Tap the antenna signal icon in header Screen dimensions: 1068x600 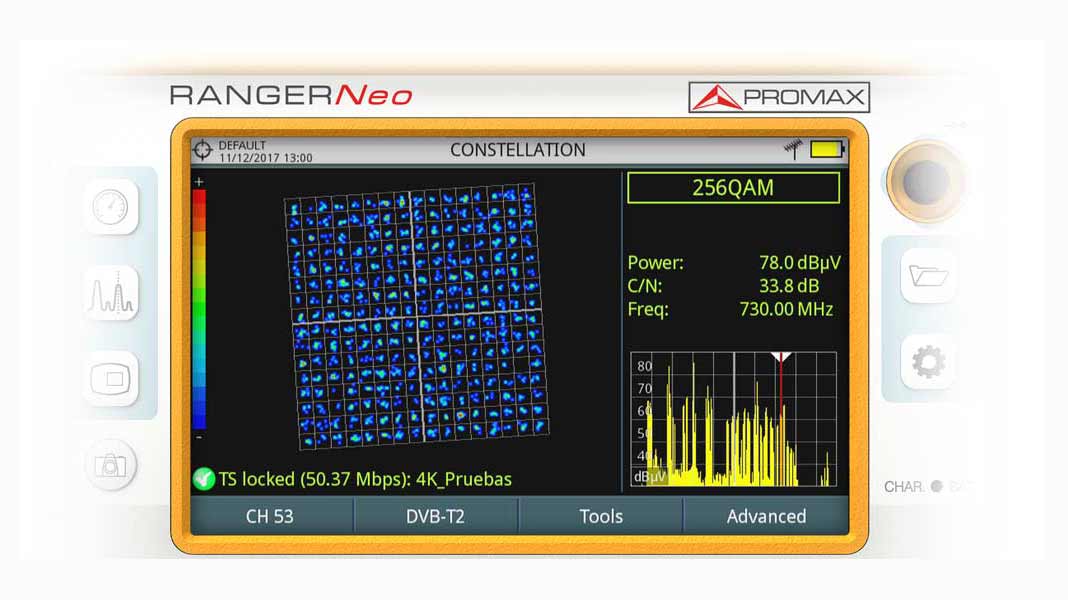pos(793,150)
